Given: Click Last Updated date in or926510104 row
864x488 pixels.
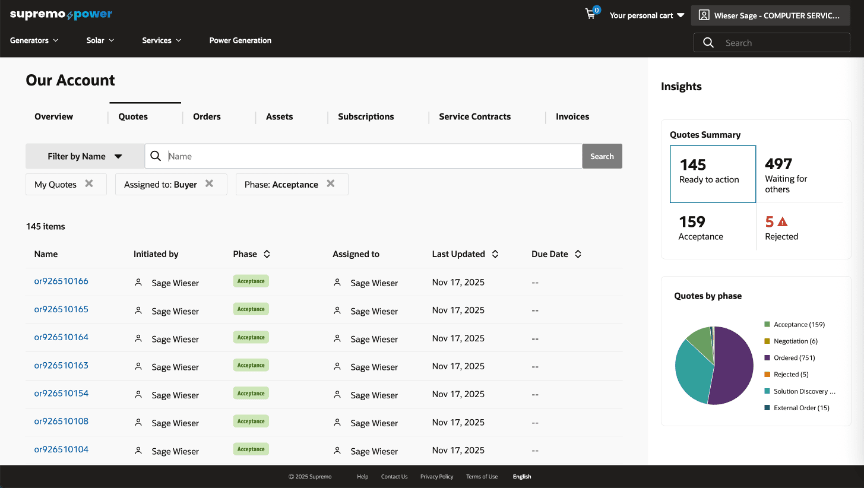Looking at the screenshot, I should coord(458,450).
